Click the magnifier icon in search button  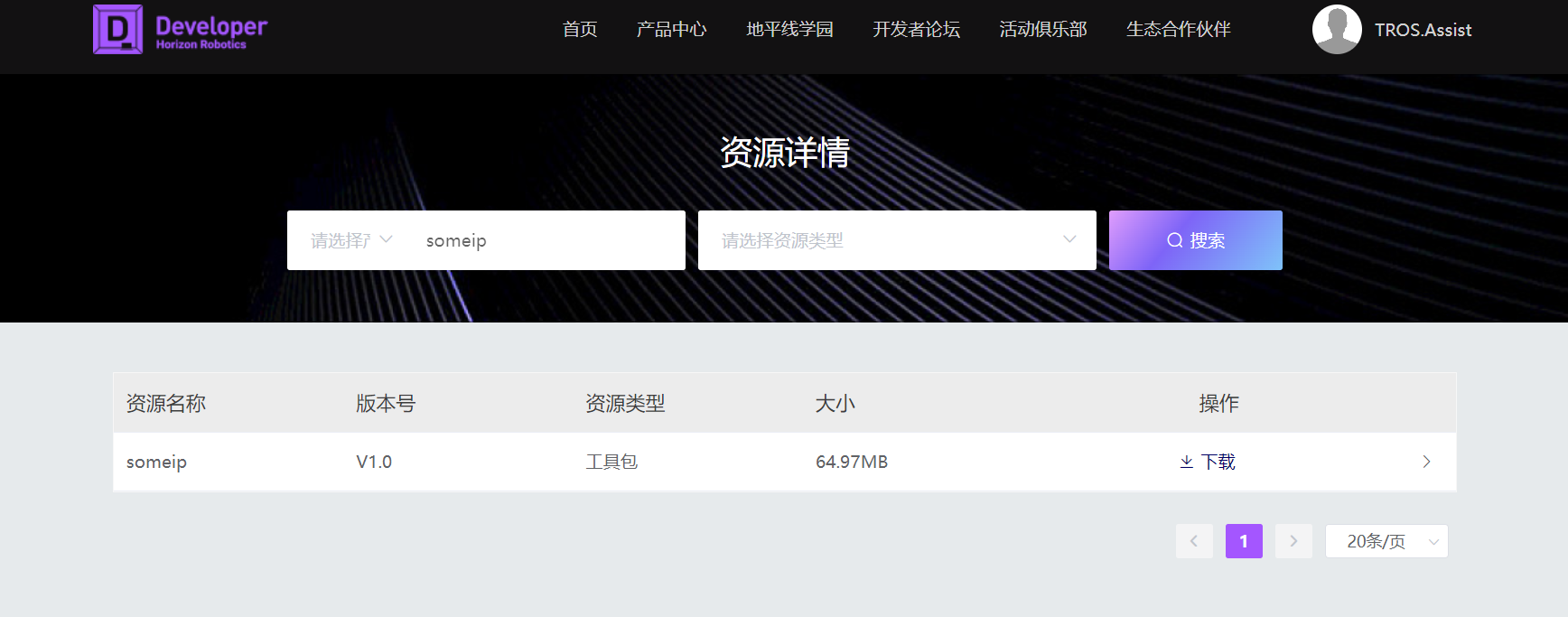click(1174, 240)
